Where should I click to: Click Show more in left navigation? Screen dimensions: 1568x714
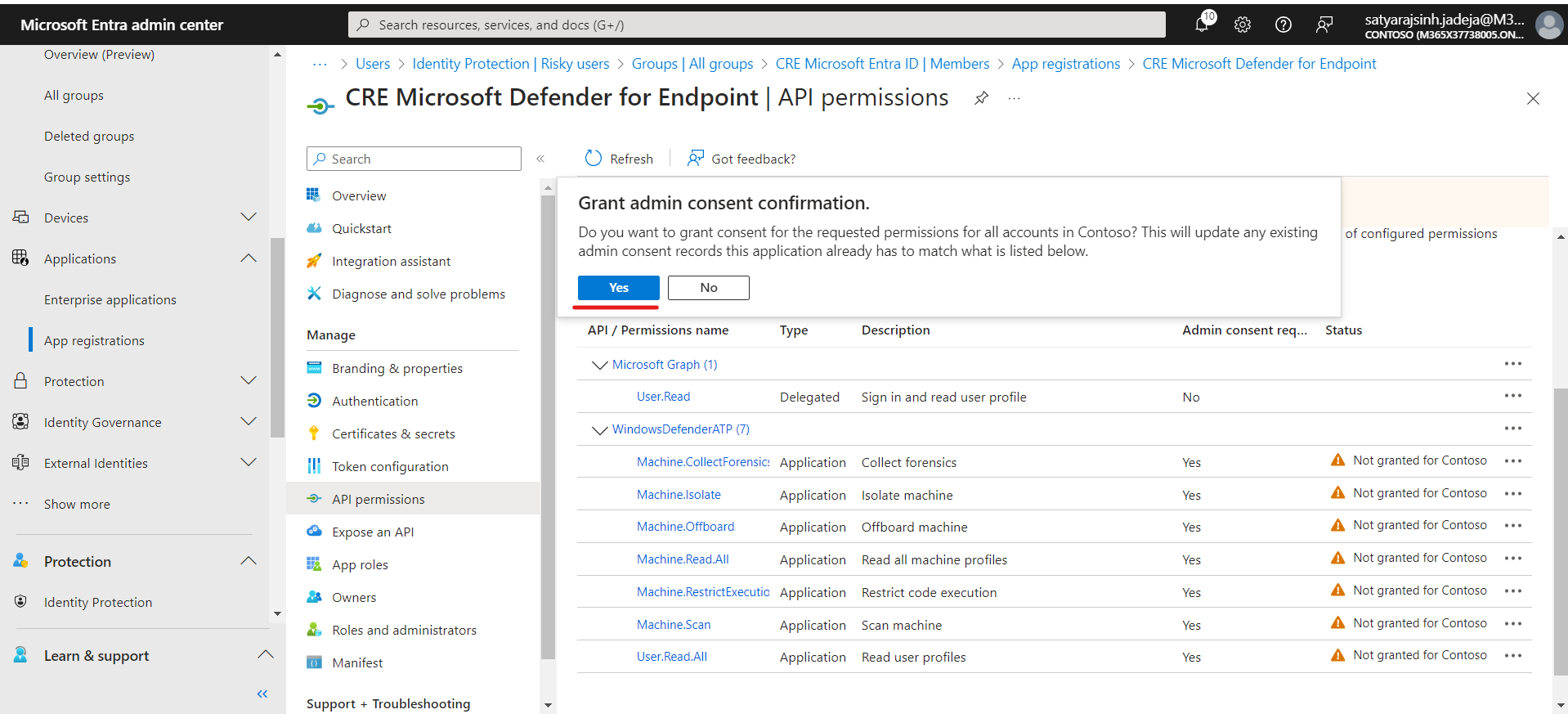click(77, 504)
